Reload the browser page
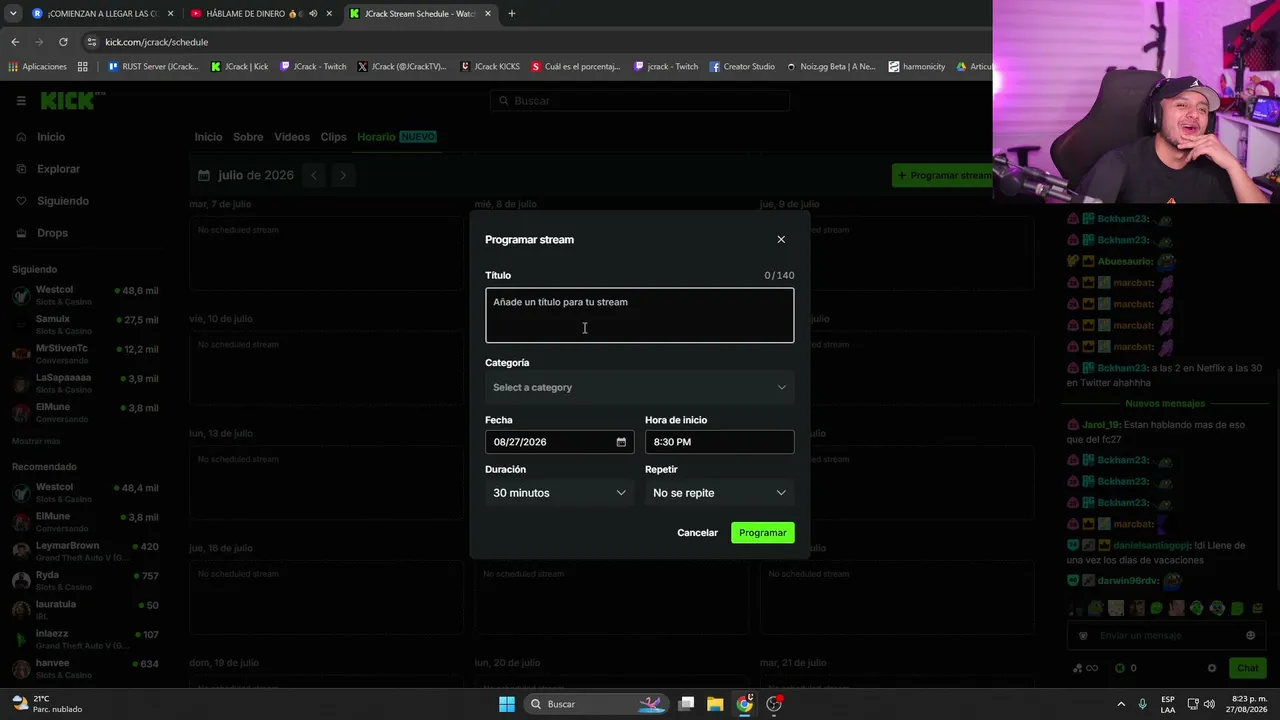Viewport: 1280px width, 720px height. coord(63,42)
